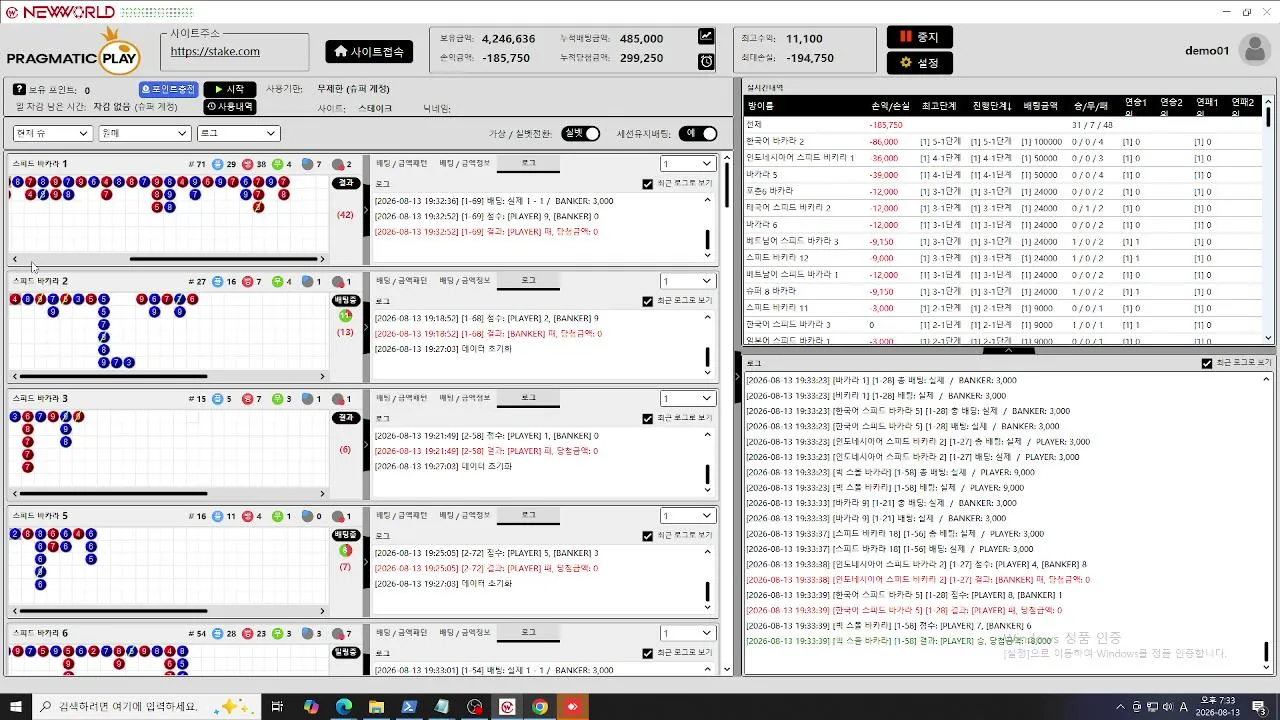This screenshot has height=720, width=1280.
Task: Open Microsoft Edge from the taskbar
Action: click(x=343, y=707)
